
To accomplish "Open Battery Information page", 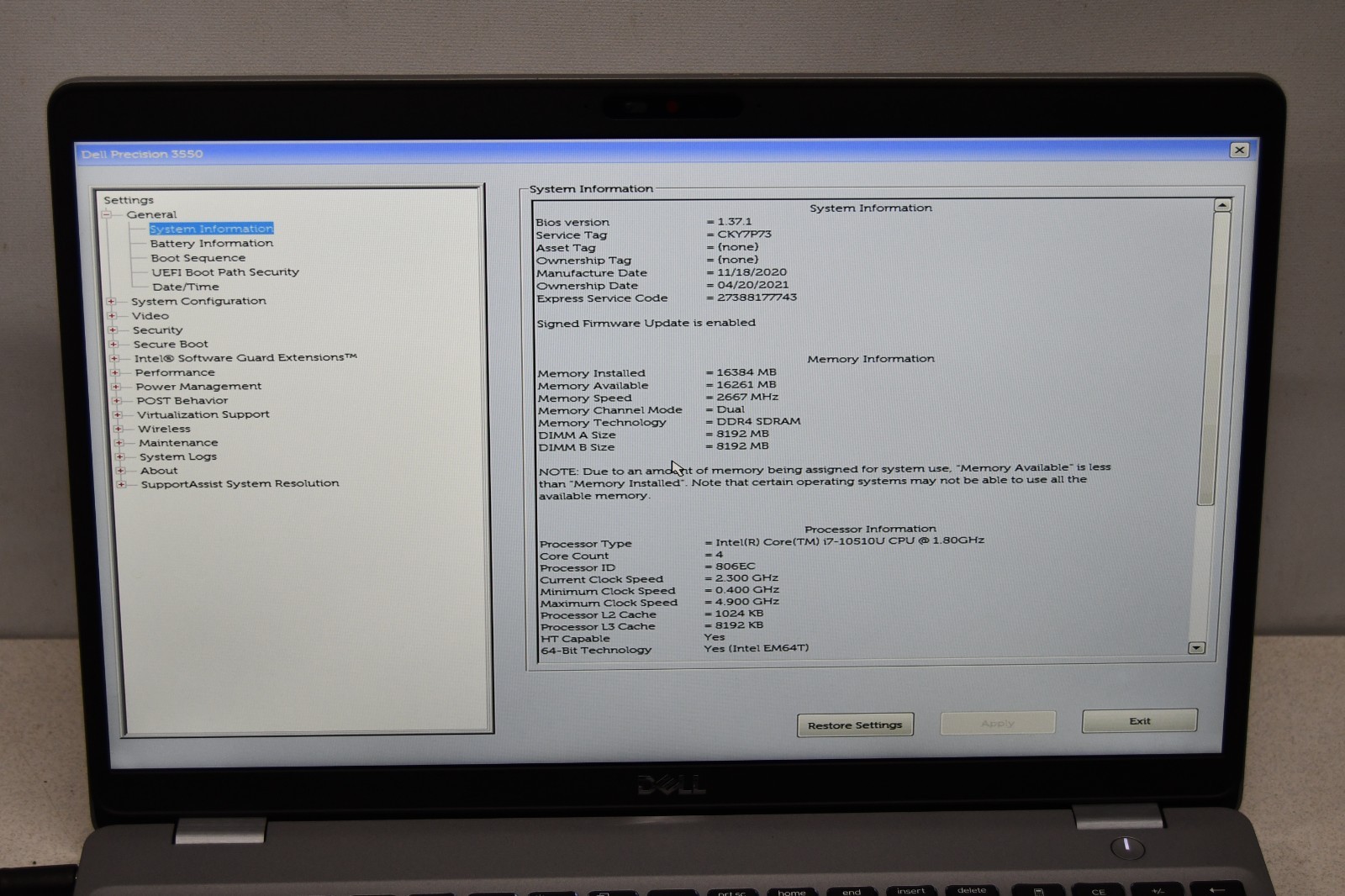I will [x=212, y=243].
